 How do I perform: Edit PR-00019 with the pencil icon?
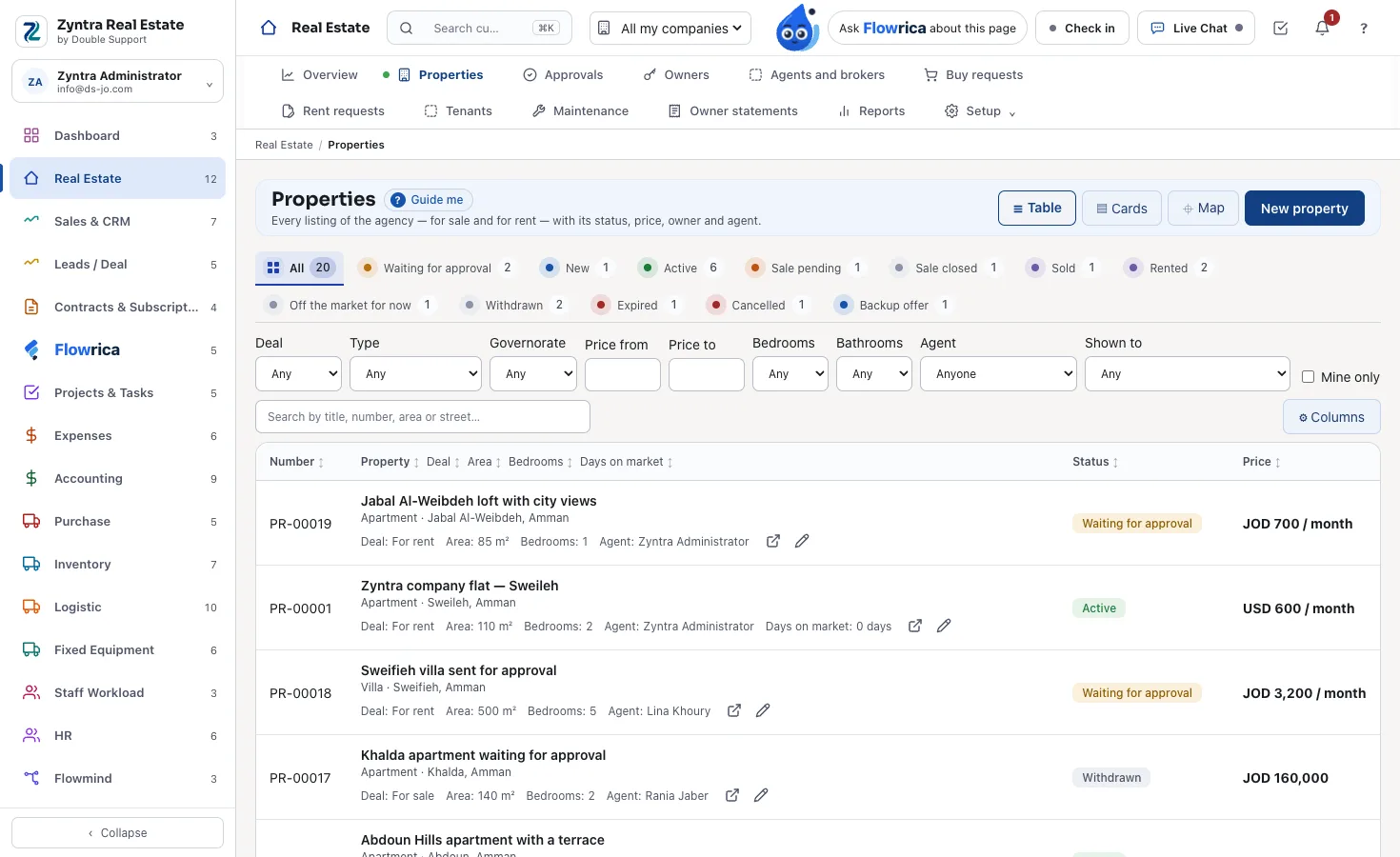pyautogui.click(x=802, y=541)
